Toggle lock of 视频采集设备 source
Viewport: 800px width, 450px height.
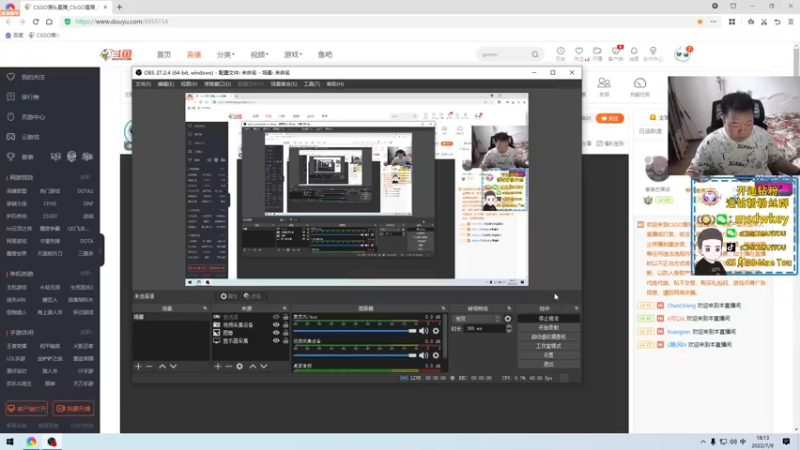click(x=286, y=324)
